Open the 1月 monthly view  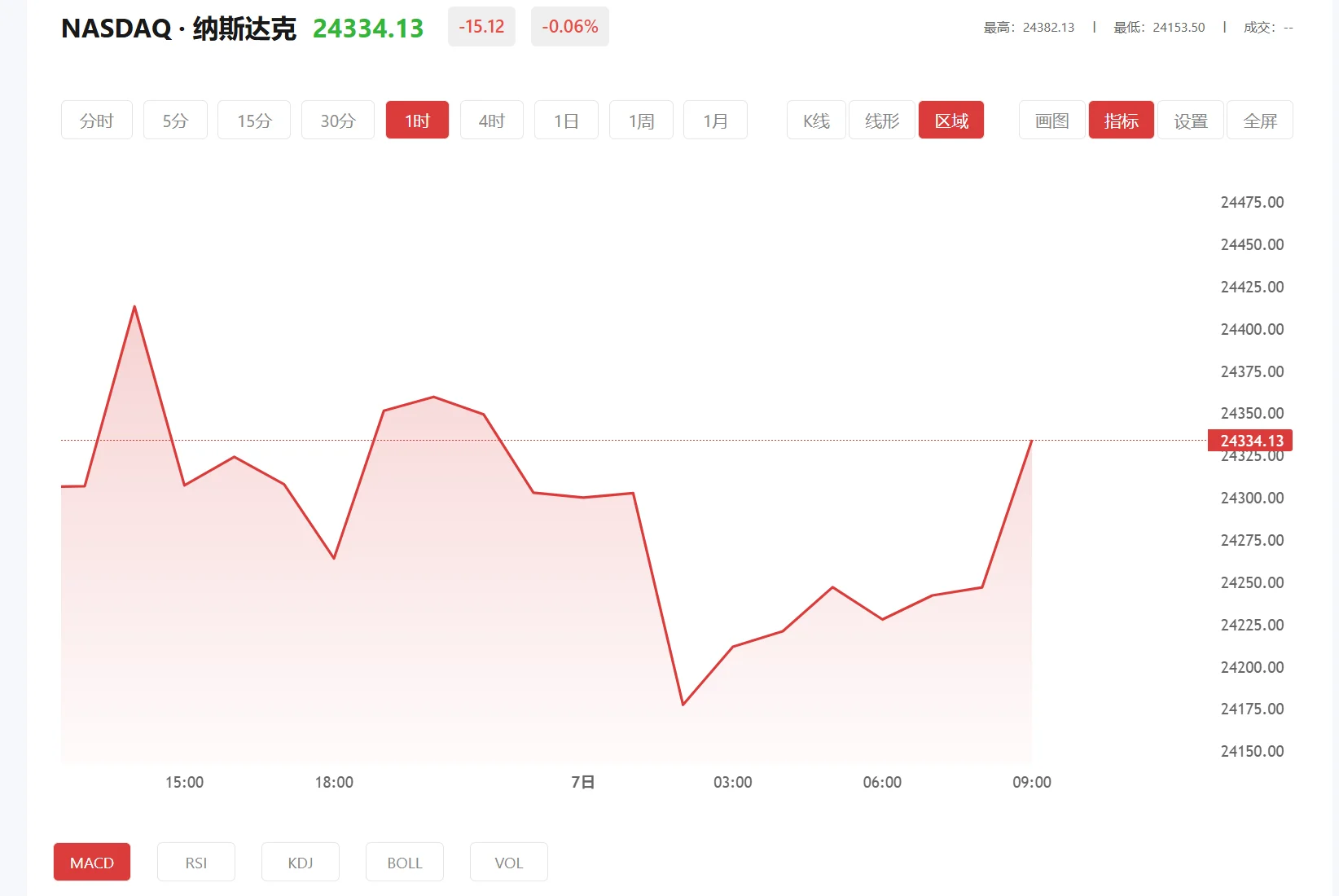click(x=715, y=120)
